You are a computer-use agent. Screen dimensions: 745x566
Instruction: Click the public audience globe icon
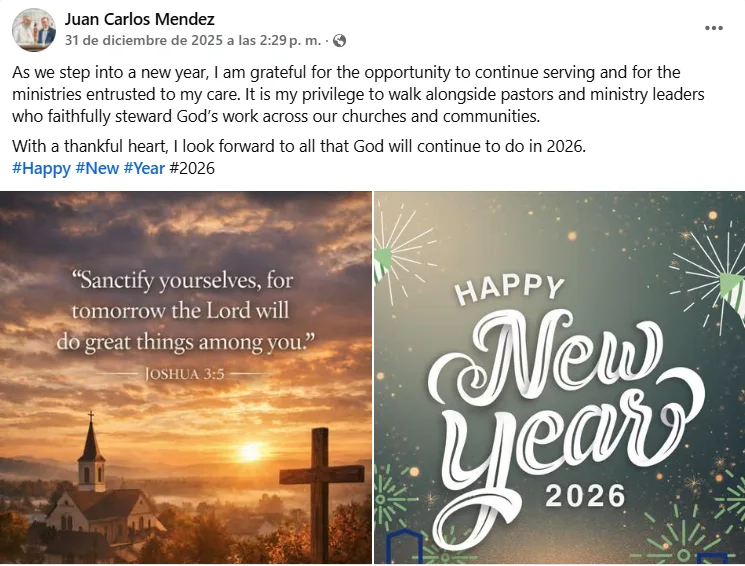(x=340, y=41)
